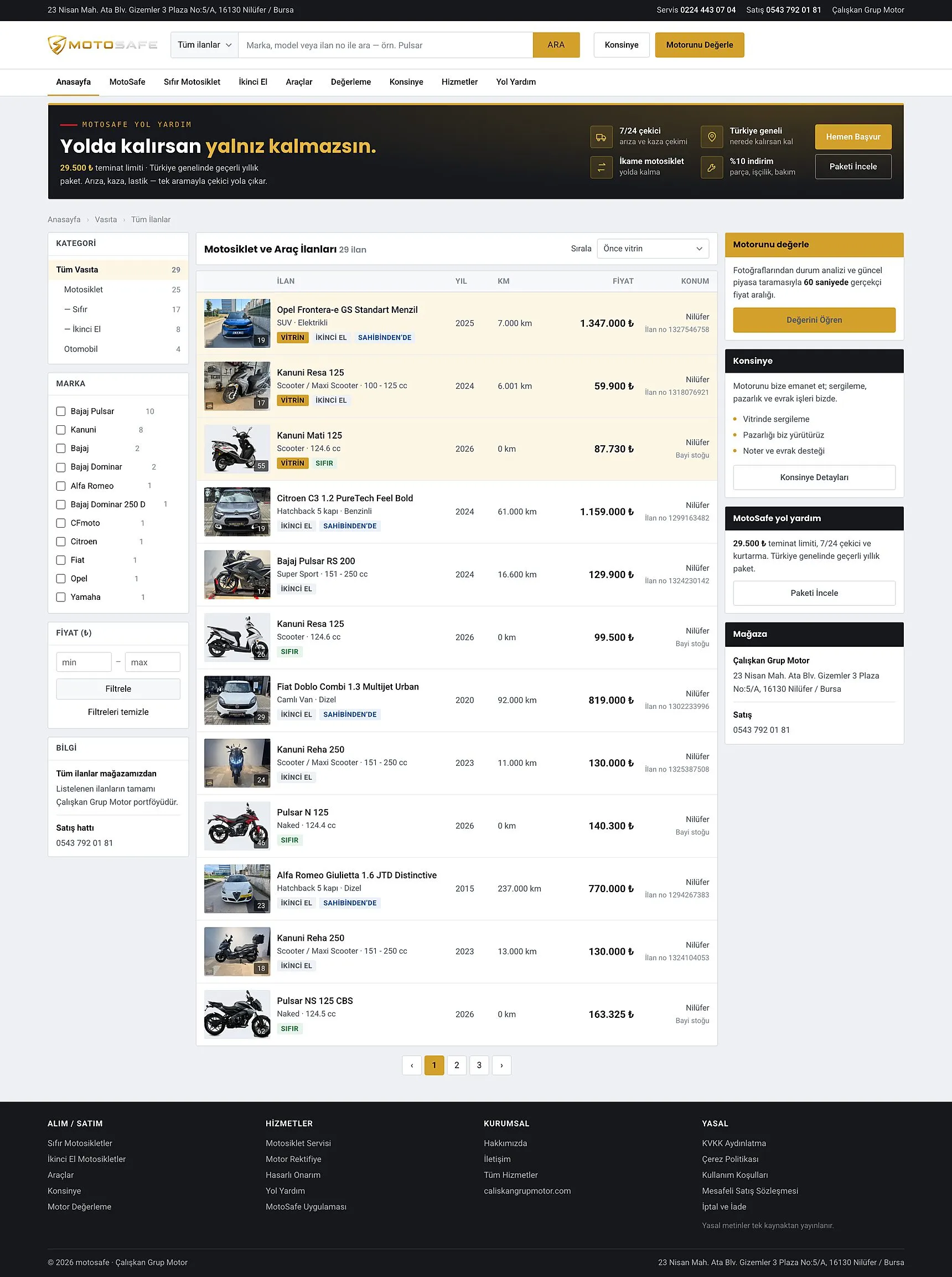952x1277 pixels.
Task: Click Filtreleri temizle link
Action: pos(118,712)
